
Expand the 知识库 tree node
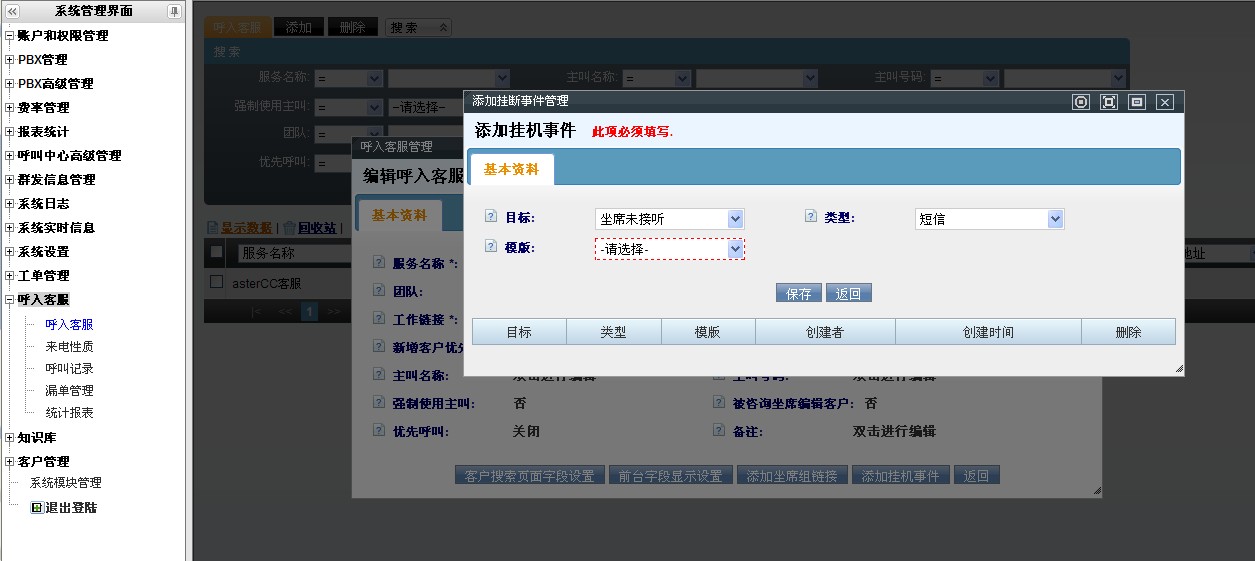pyautogui.click(x=10, y=438)
